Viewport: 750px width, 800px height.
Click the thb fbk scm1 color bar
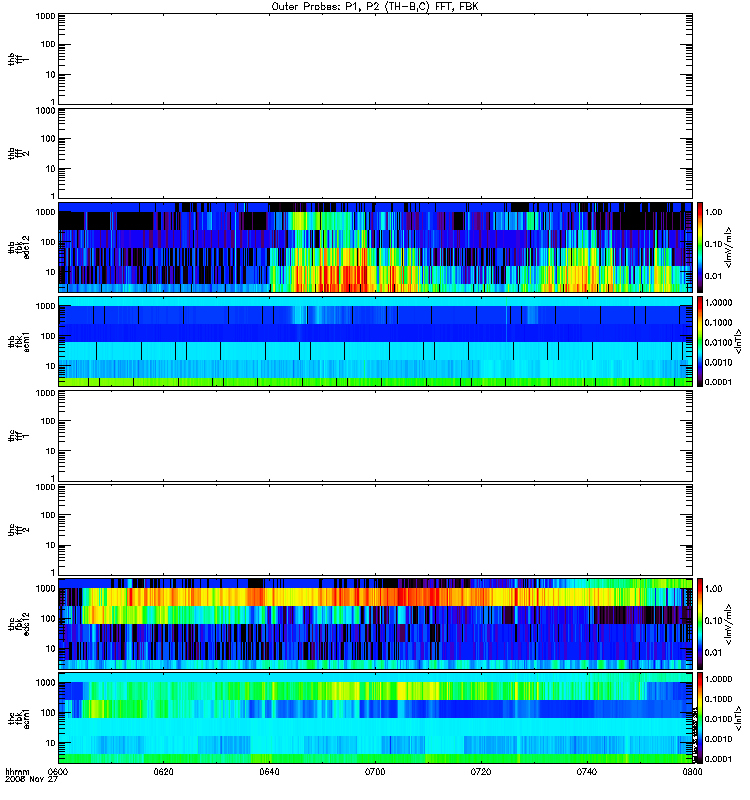[x=700, y=341]
